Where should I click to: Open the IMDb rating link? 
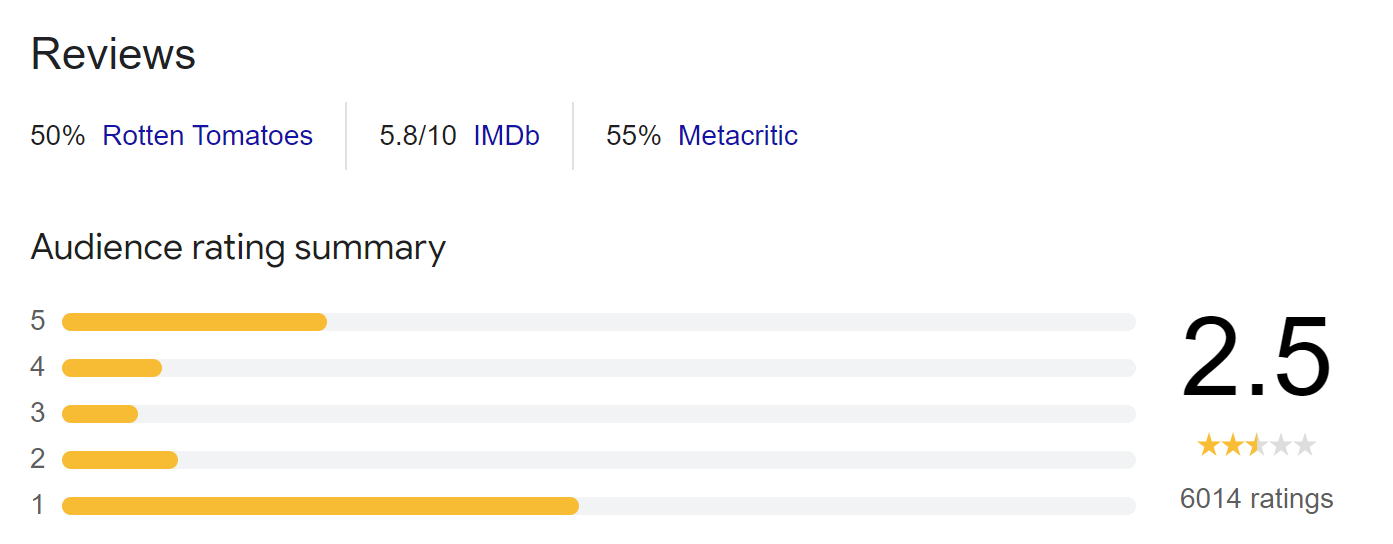(x=507, y=136)
